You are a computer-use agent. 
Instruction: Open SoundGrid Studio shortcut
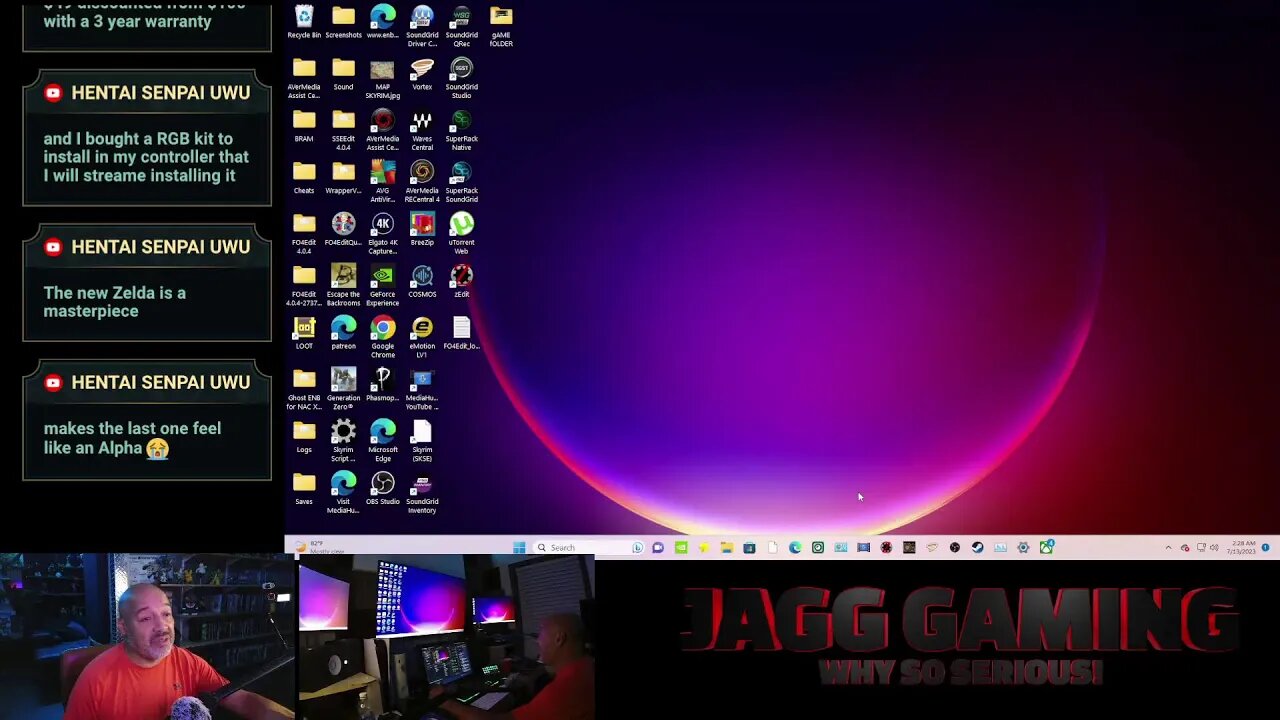461,78
